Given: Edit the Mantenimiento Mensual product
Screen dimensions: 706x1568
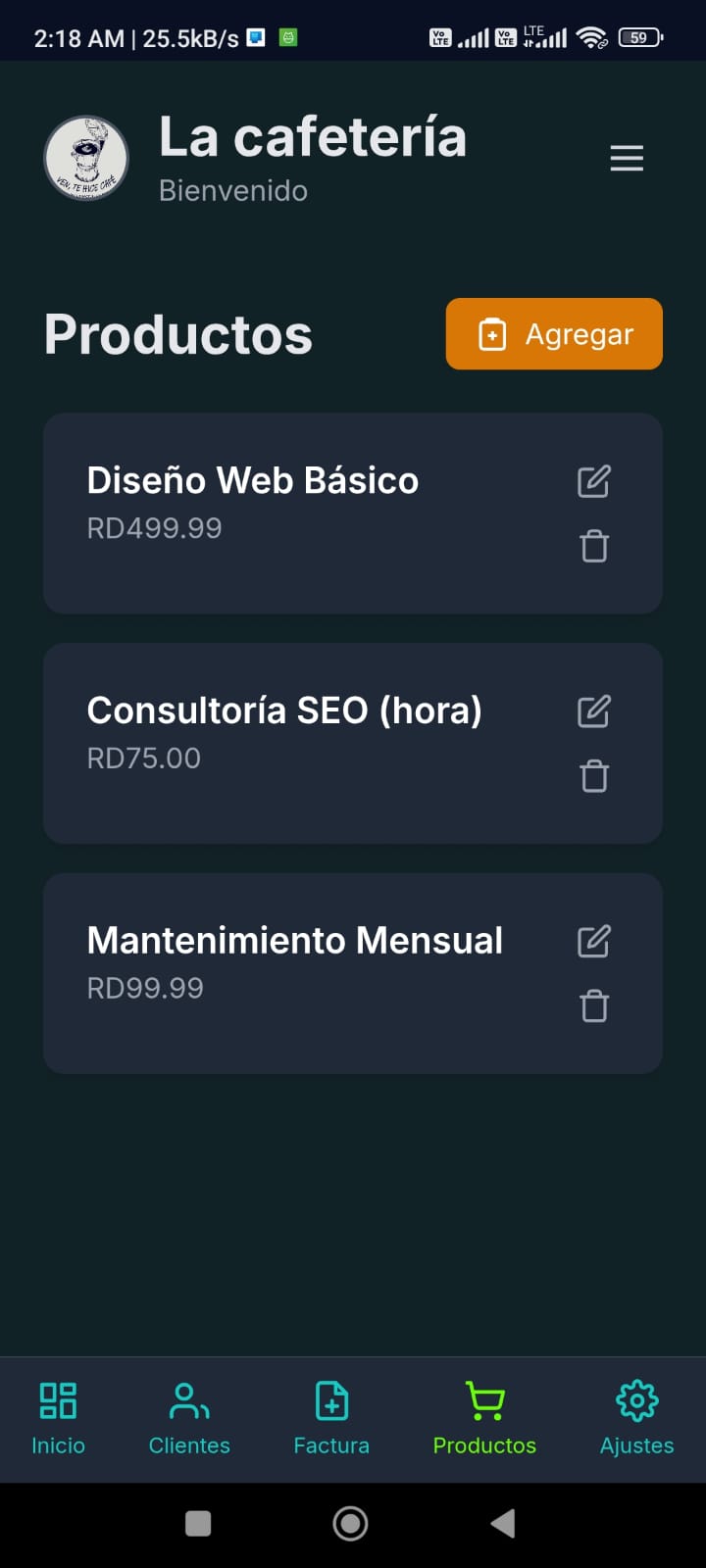Looking at the screenshot, I should point(594,942).
